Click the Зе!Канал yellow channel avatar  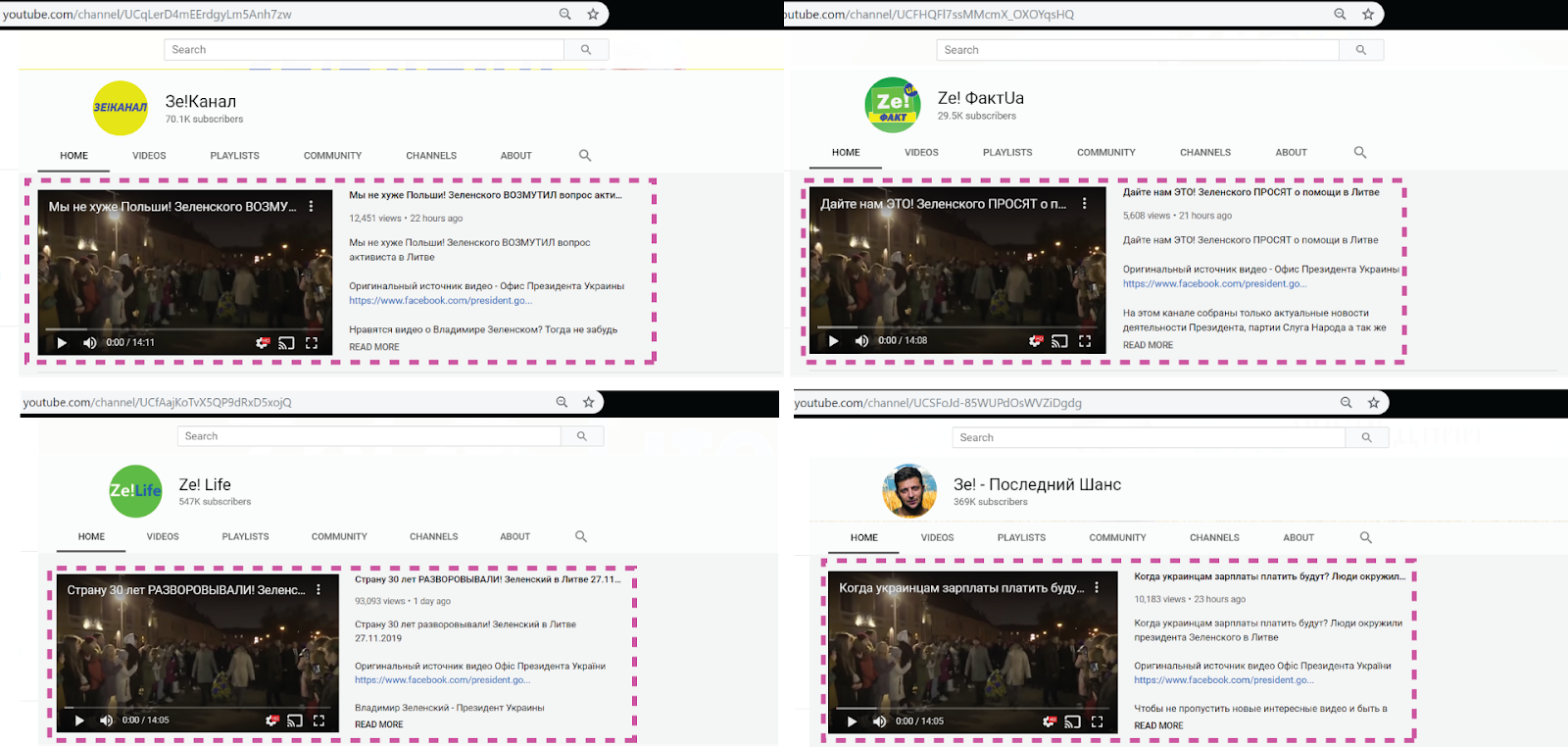tap(121, 108)
